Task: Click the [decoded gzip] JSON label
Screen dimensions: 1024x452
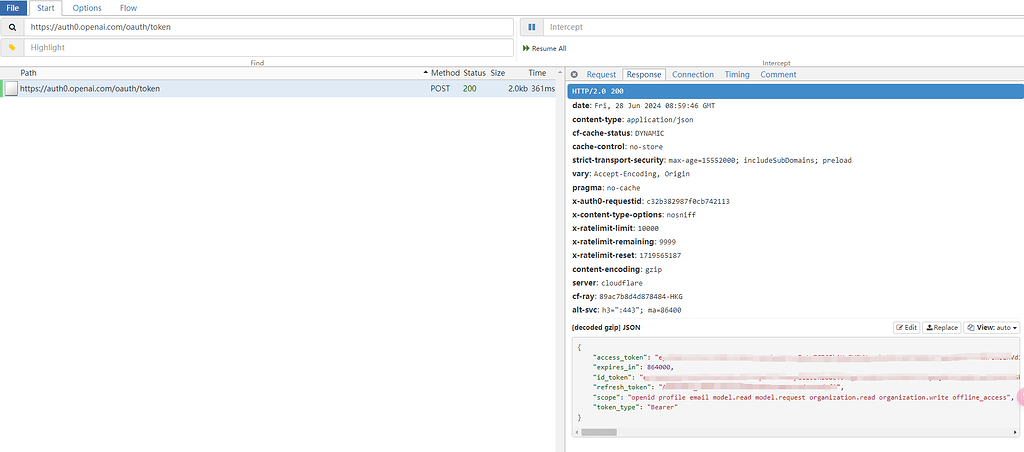Action: 605,327
